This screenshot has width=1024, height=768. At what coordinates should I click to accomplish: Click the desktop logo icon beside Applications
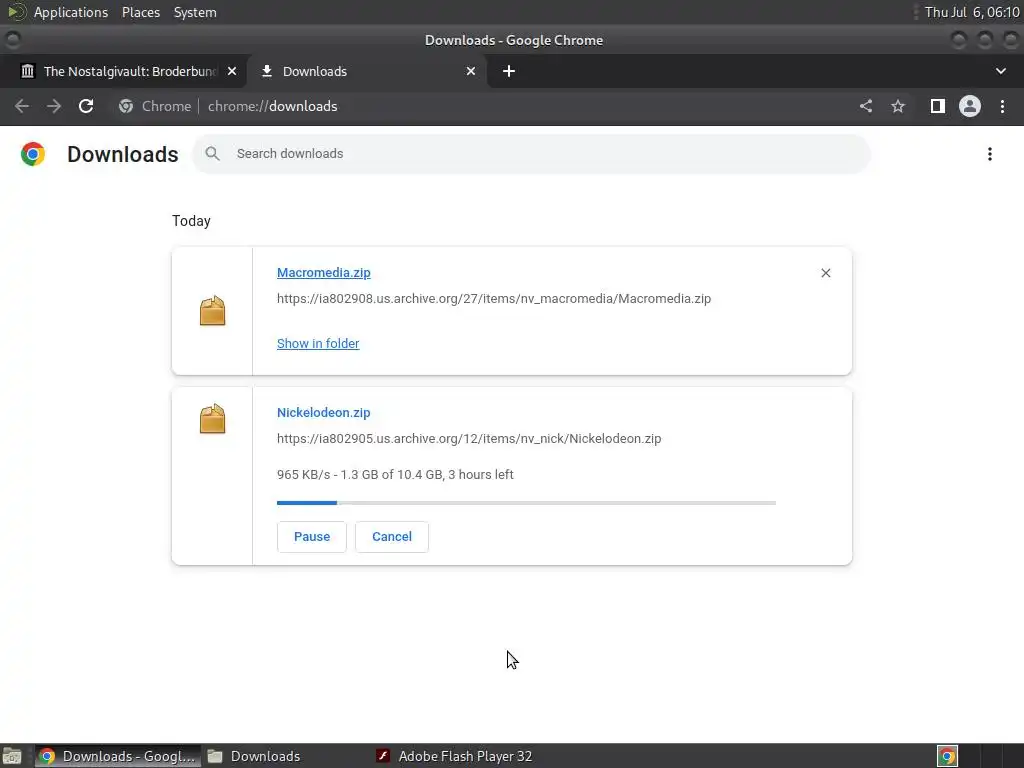pos(16,12)
